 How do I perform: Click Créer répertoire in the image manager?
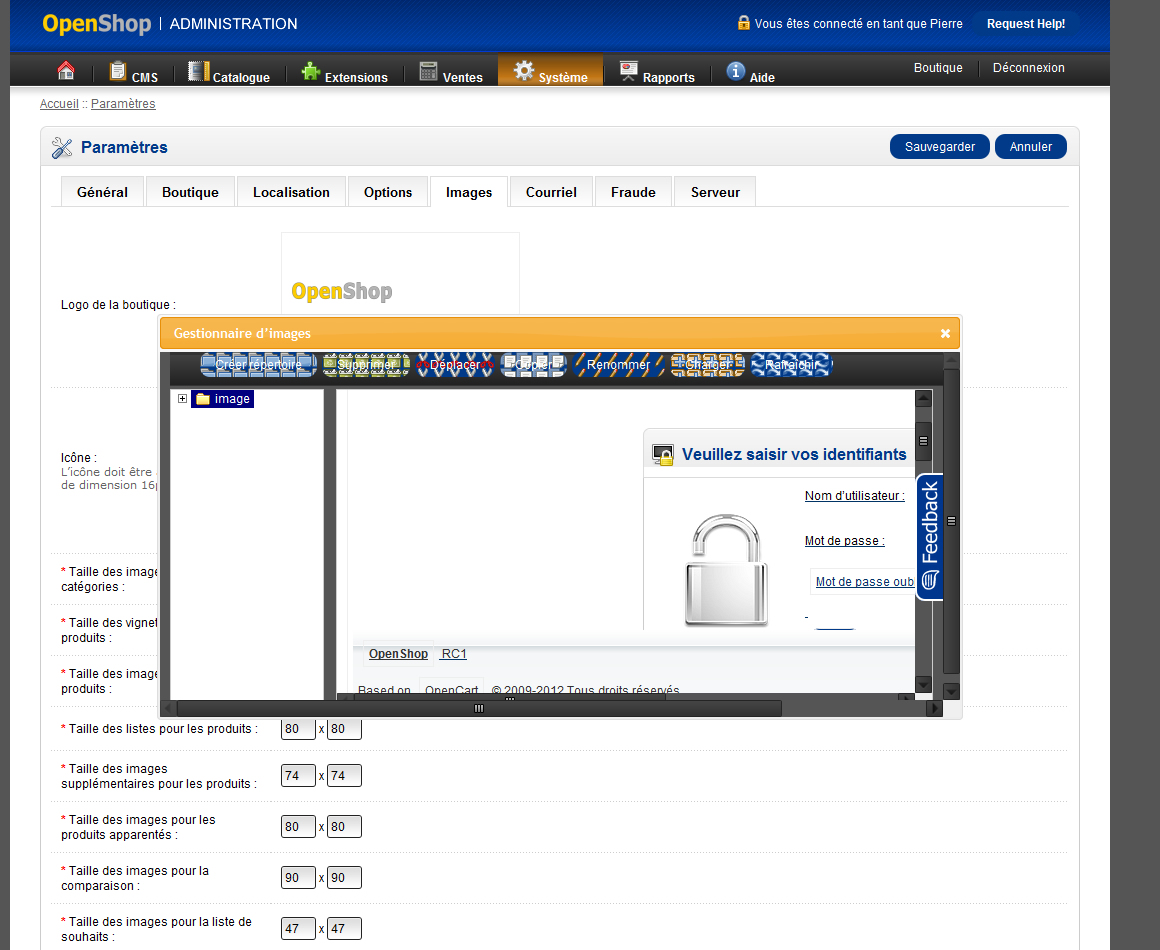(258, 365)
